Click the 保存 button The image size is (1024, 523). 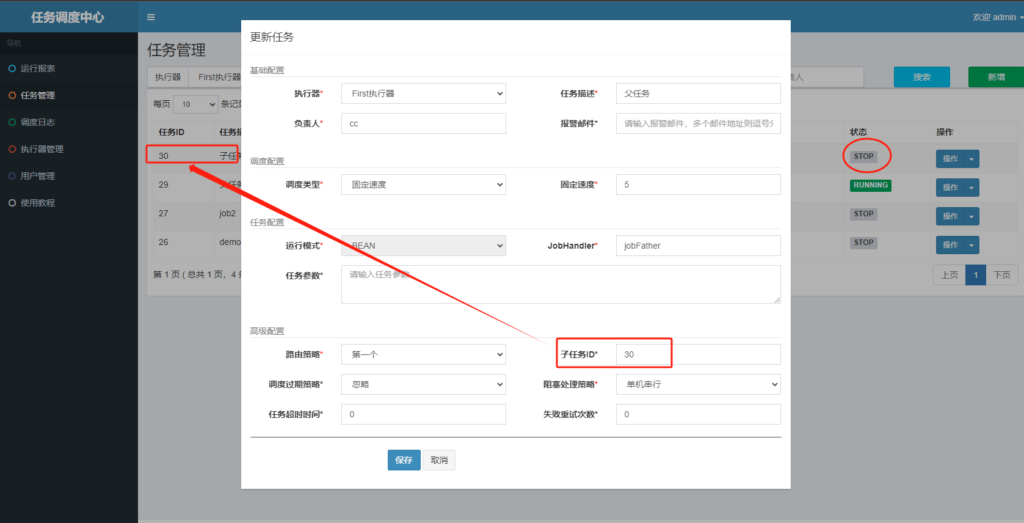click(x=403, y=460)
